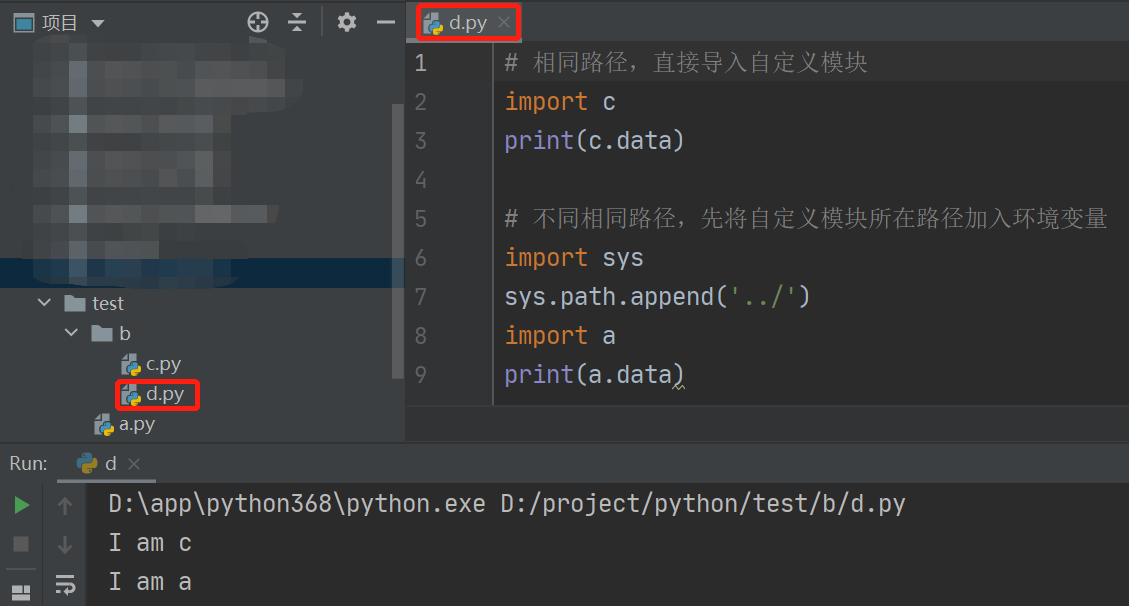Viewport: 1129px width, 606px height.
Task: Open project panel settings gear
Action: [x=347, y=22]
